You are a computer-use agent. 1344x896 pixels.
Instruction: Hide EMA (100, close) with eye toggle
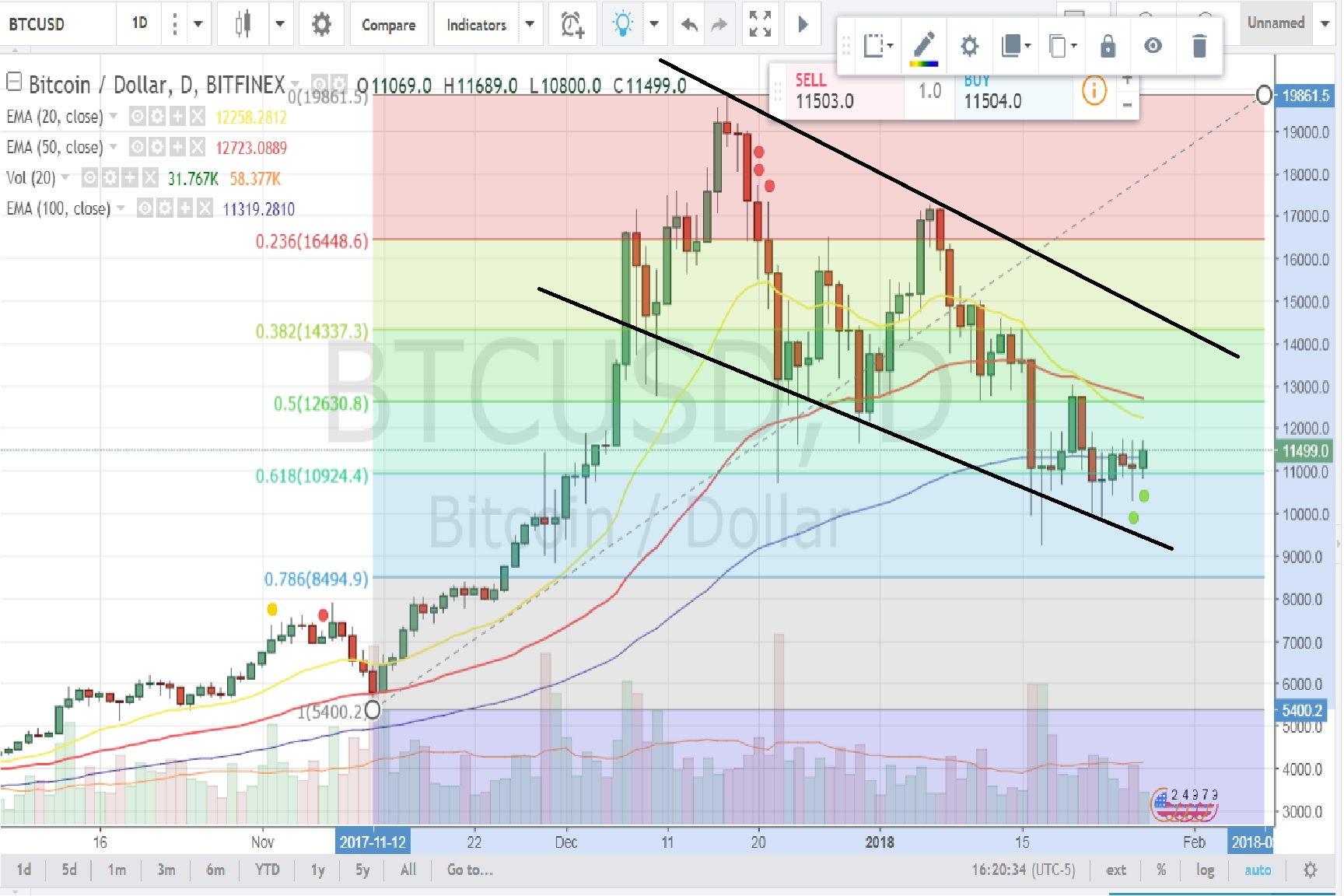[x=145, y=208]
